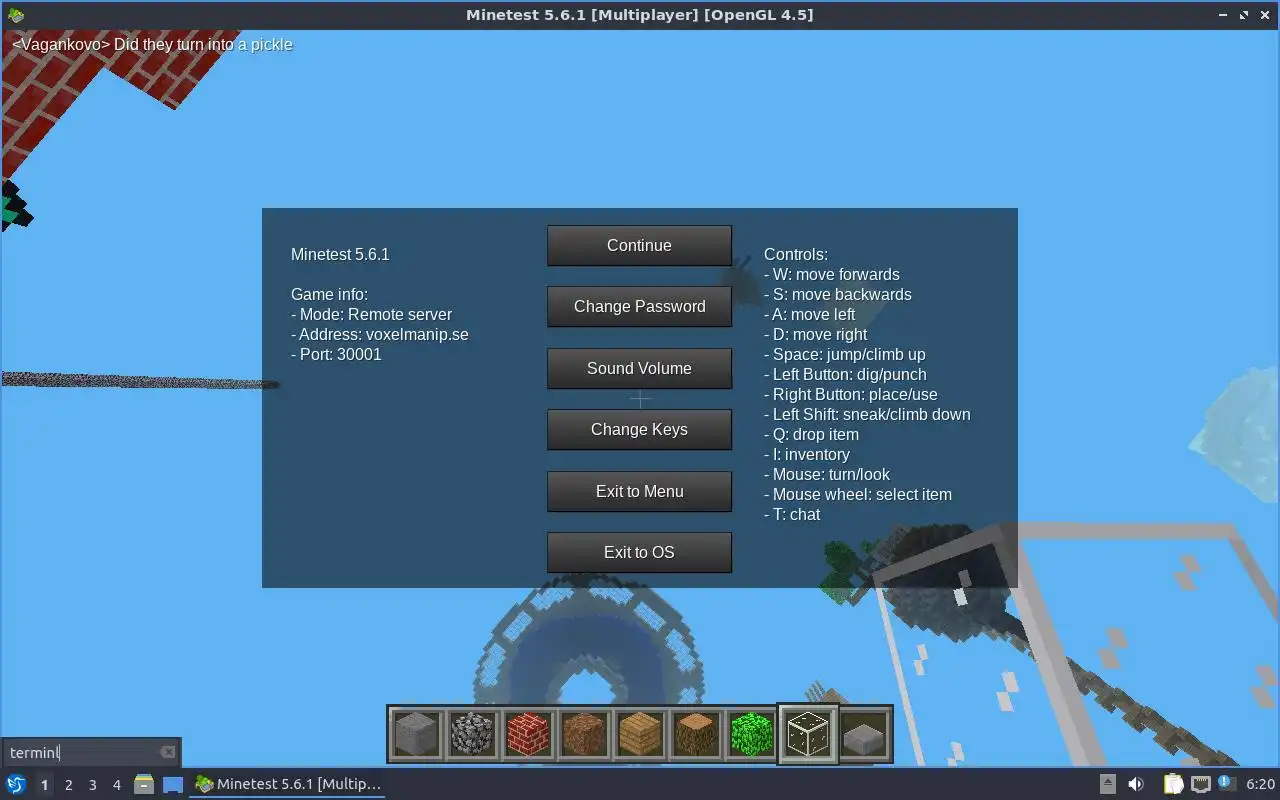This screenshot has height=800, width=1280.
Task: Switch to workspace 2
Action: tap(68, 785)
